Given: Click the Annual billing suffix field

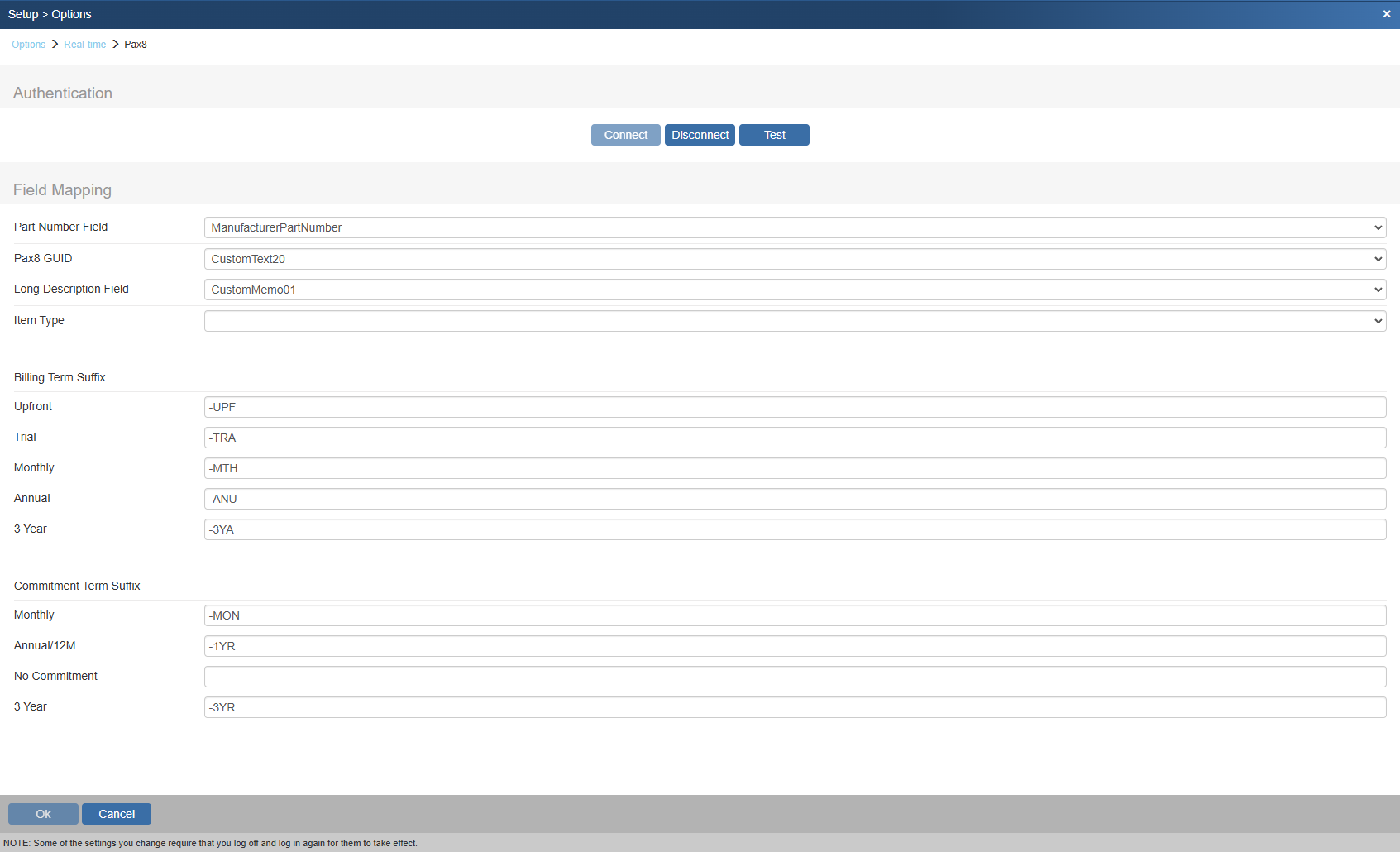Looking at the screenshot, I should (x=794, y=499).
